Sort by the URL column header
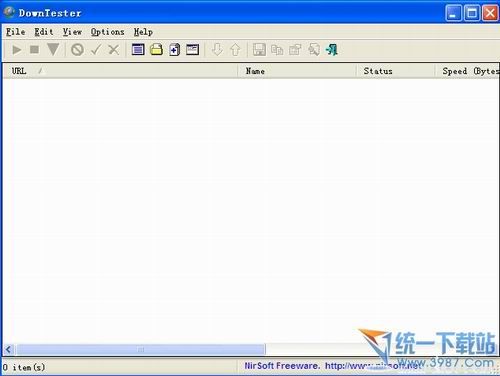 (120, 71)
